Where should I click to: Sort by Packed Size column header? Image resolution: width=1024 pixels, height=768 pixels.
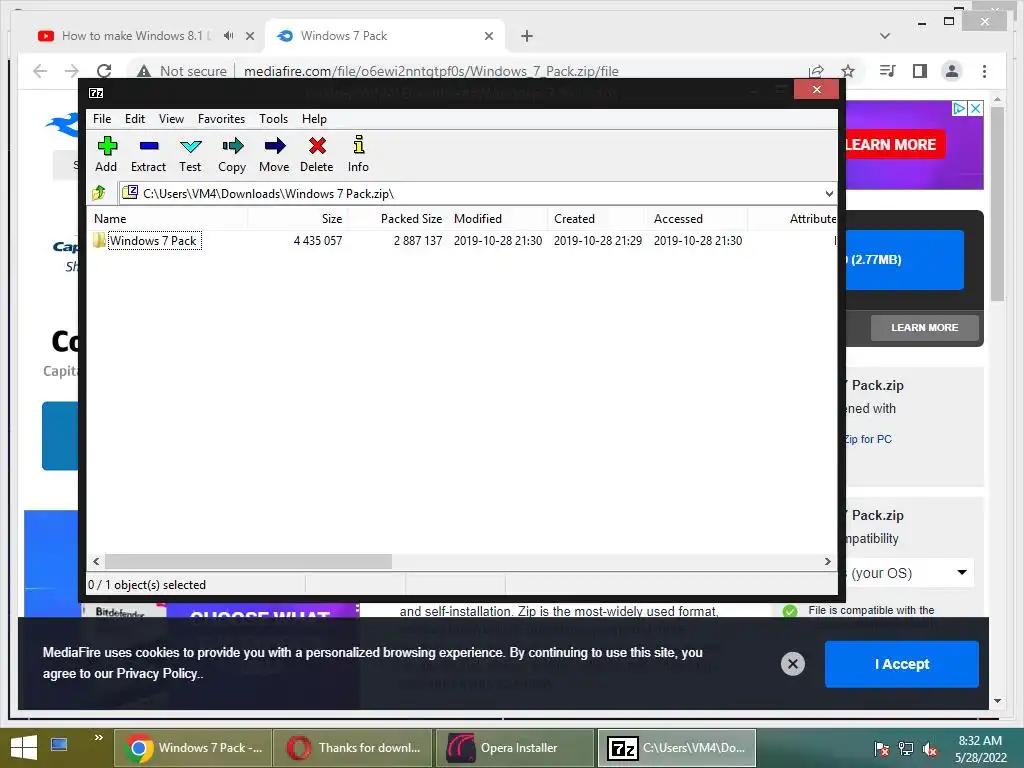coord(398,219)
